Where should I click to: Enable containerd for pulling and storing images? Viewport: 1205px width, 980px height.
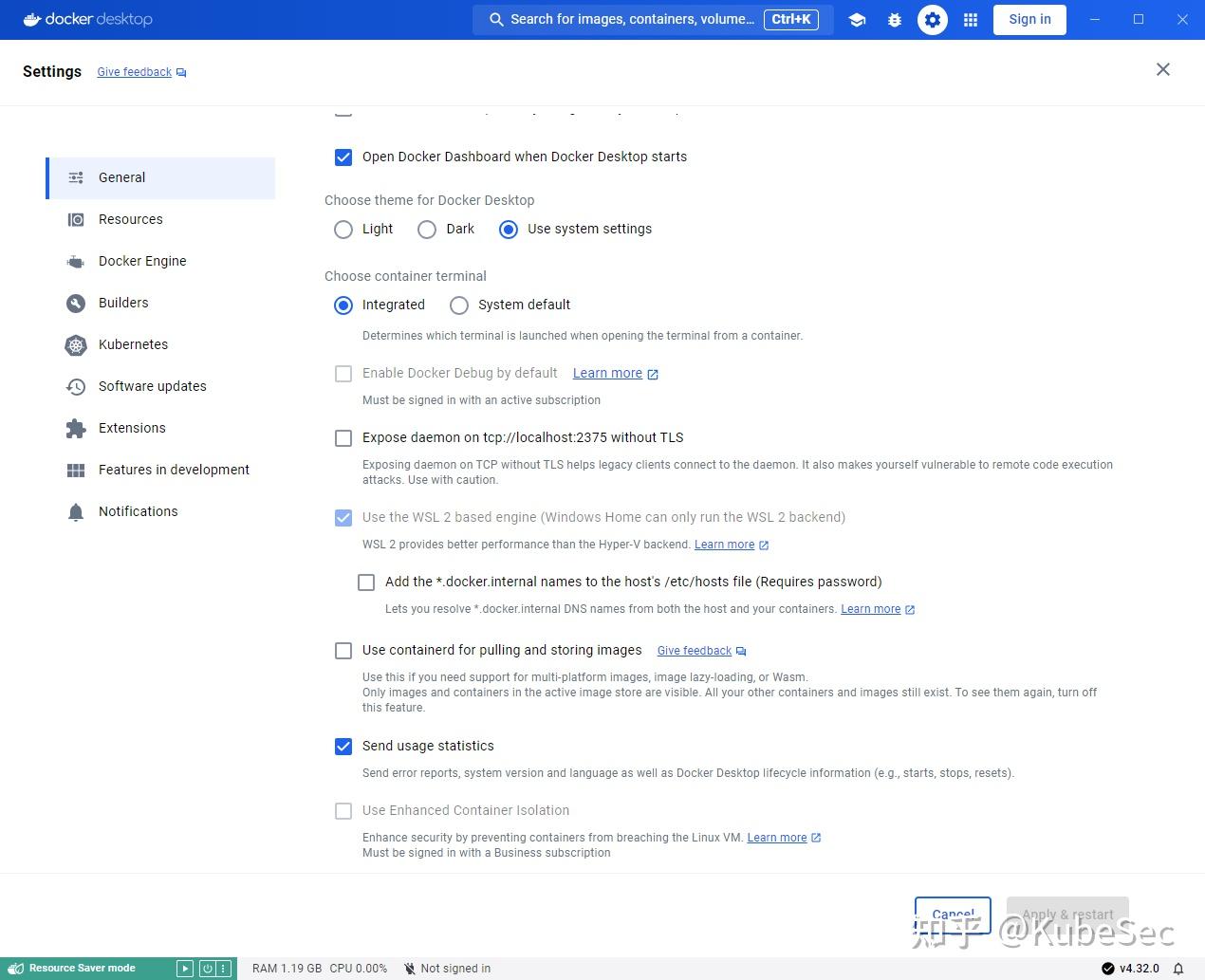coord(343,651)
